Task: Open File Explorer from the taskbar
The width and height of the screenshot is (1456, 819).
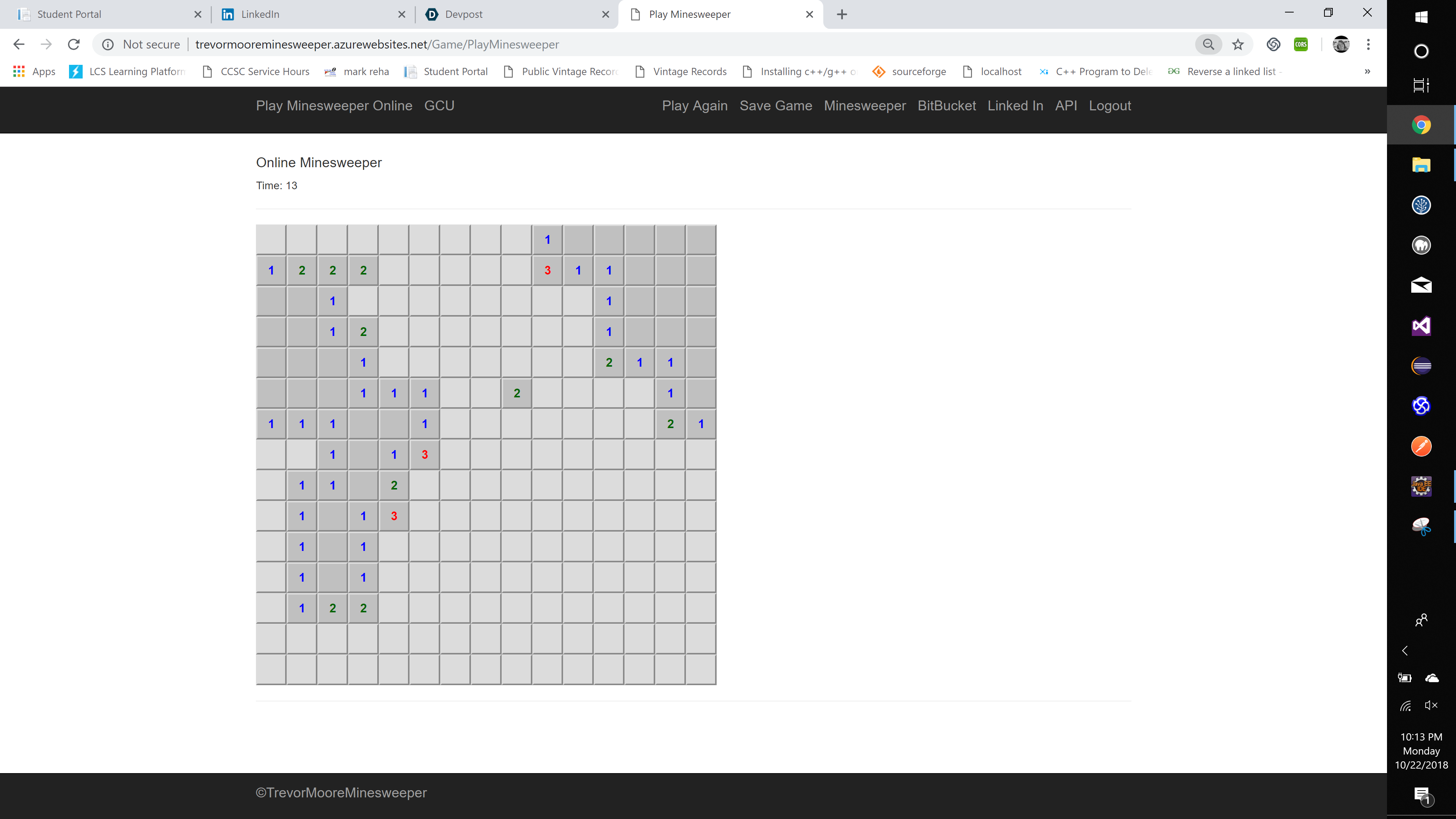Action: (x=1421, y=165)
